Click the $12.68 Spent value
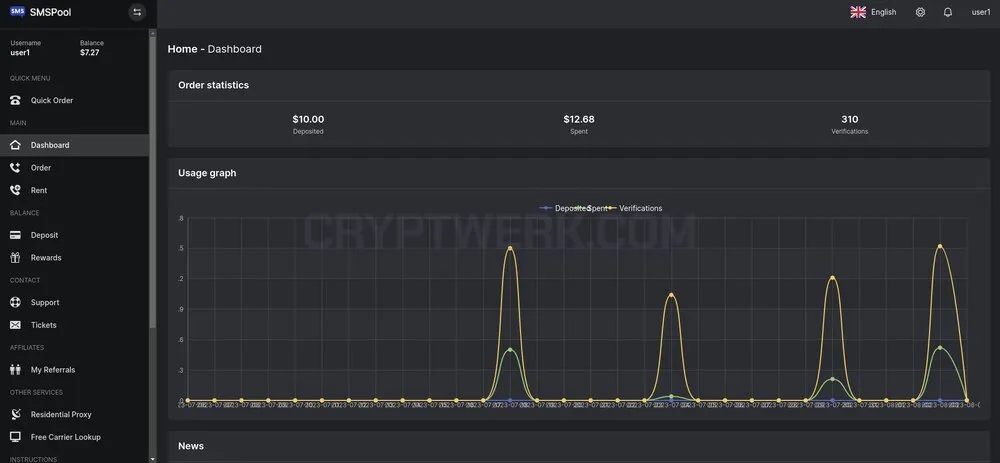Screen dimensions: 1000x463 (x=578, y=119)
